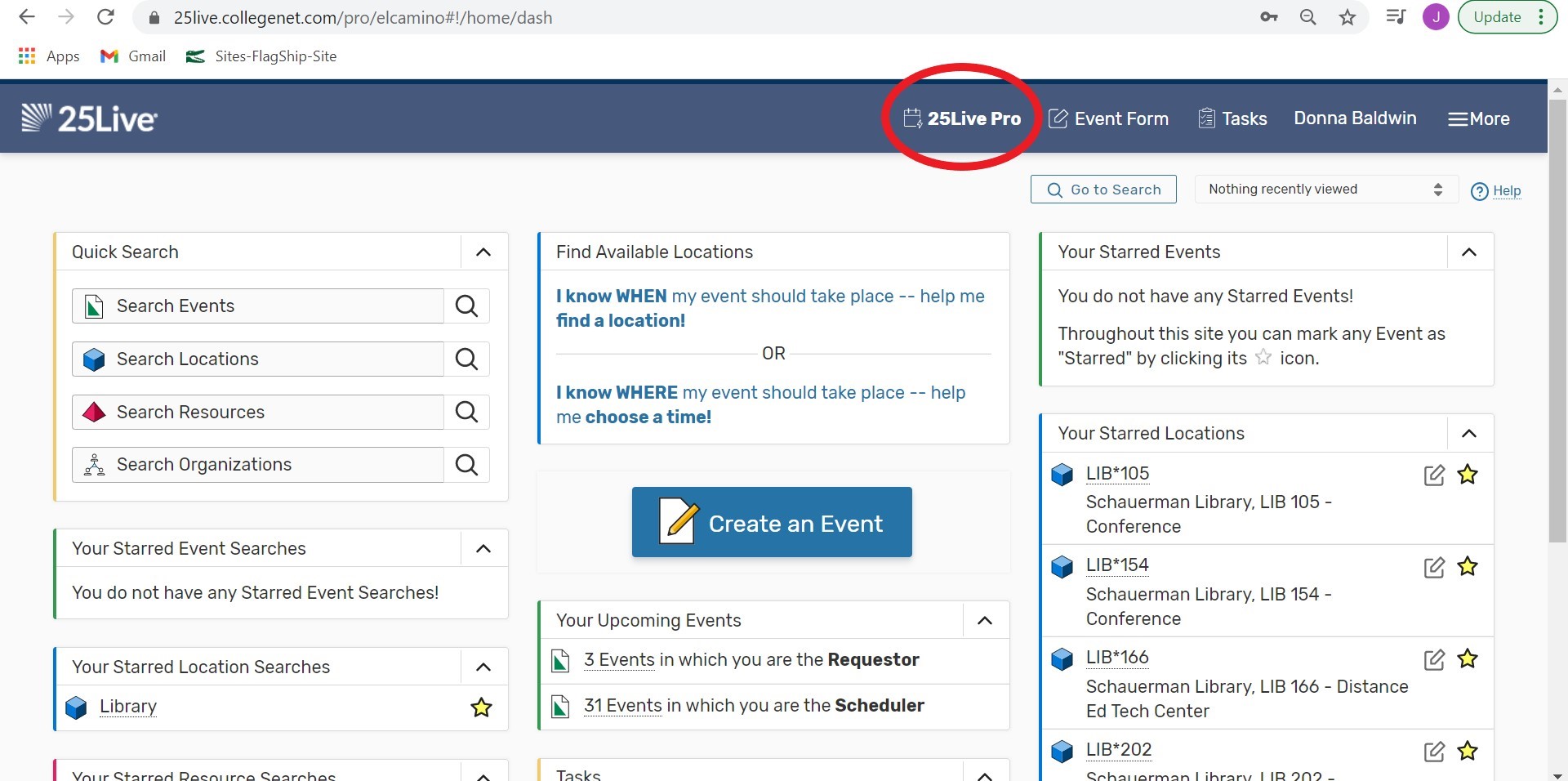
Task: Unstar the LIB*105 location
Action: (1468, 475)
